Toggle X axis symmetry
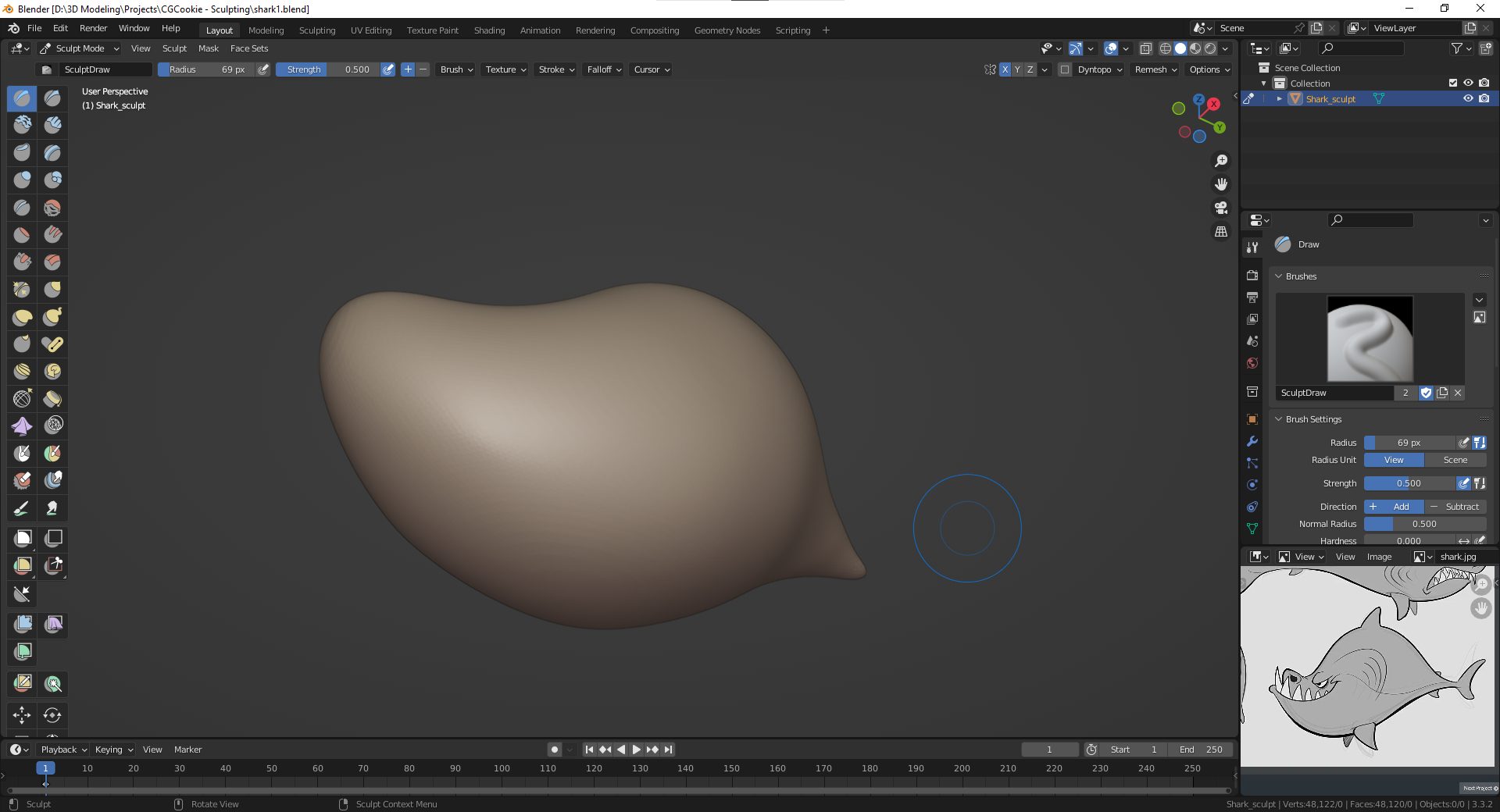This screenshot has width=1500, height=812. tap(1005, 69)
